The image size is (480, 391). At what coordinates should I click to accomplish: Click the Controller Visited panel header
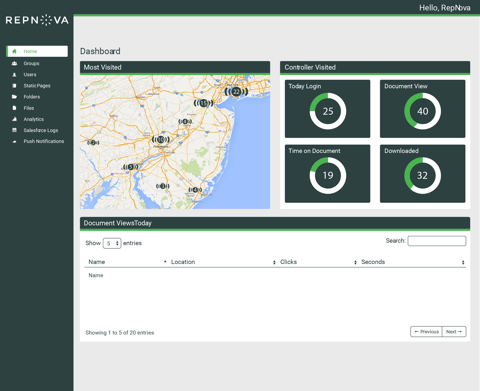[375, 67]
